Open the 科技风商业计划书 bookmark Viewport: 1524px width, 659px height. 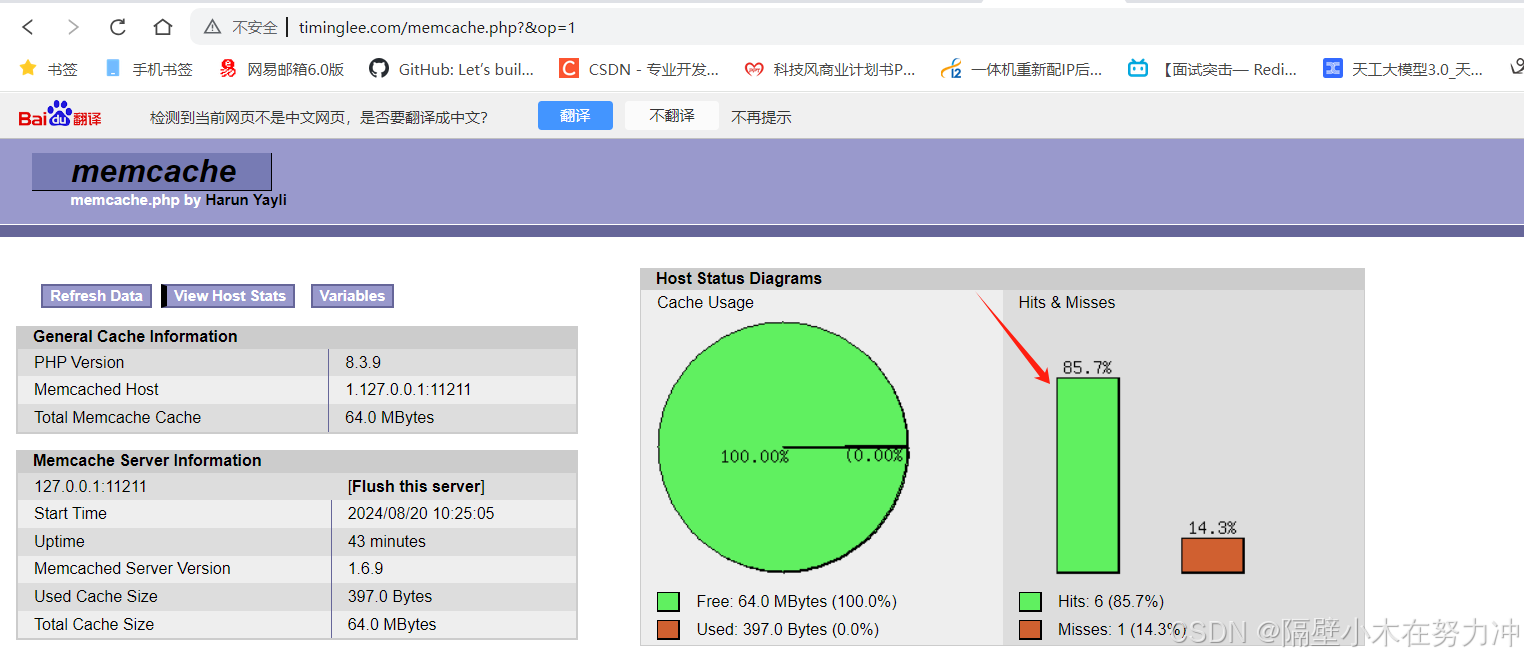click(x=830, y=69)
